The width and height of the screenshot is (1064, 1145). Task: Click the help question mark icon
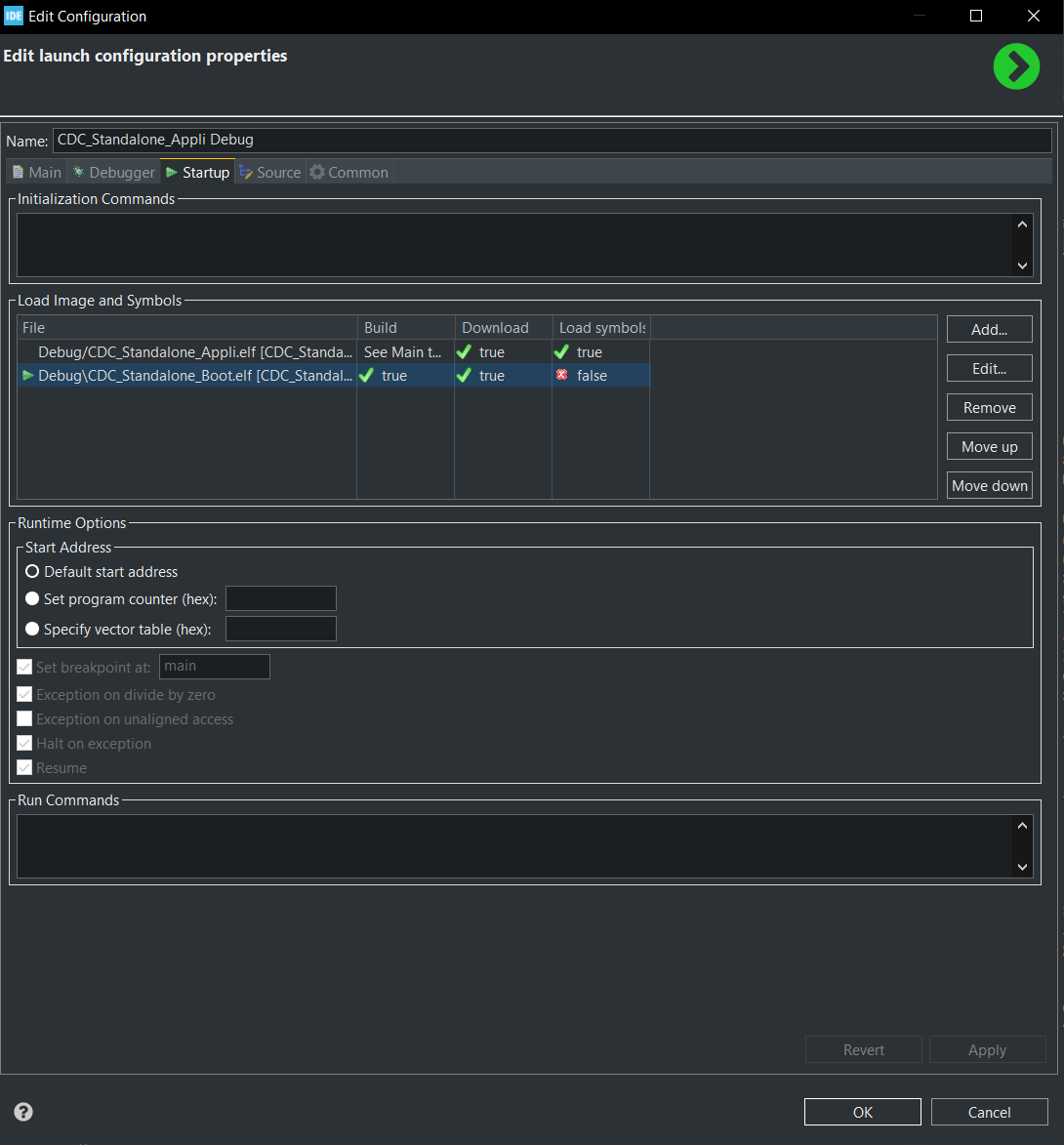point(23,1112)
